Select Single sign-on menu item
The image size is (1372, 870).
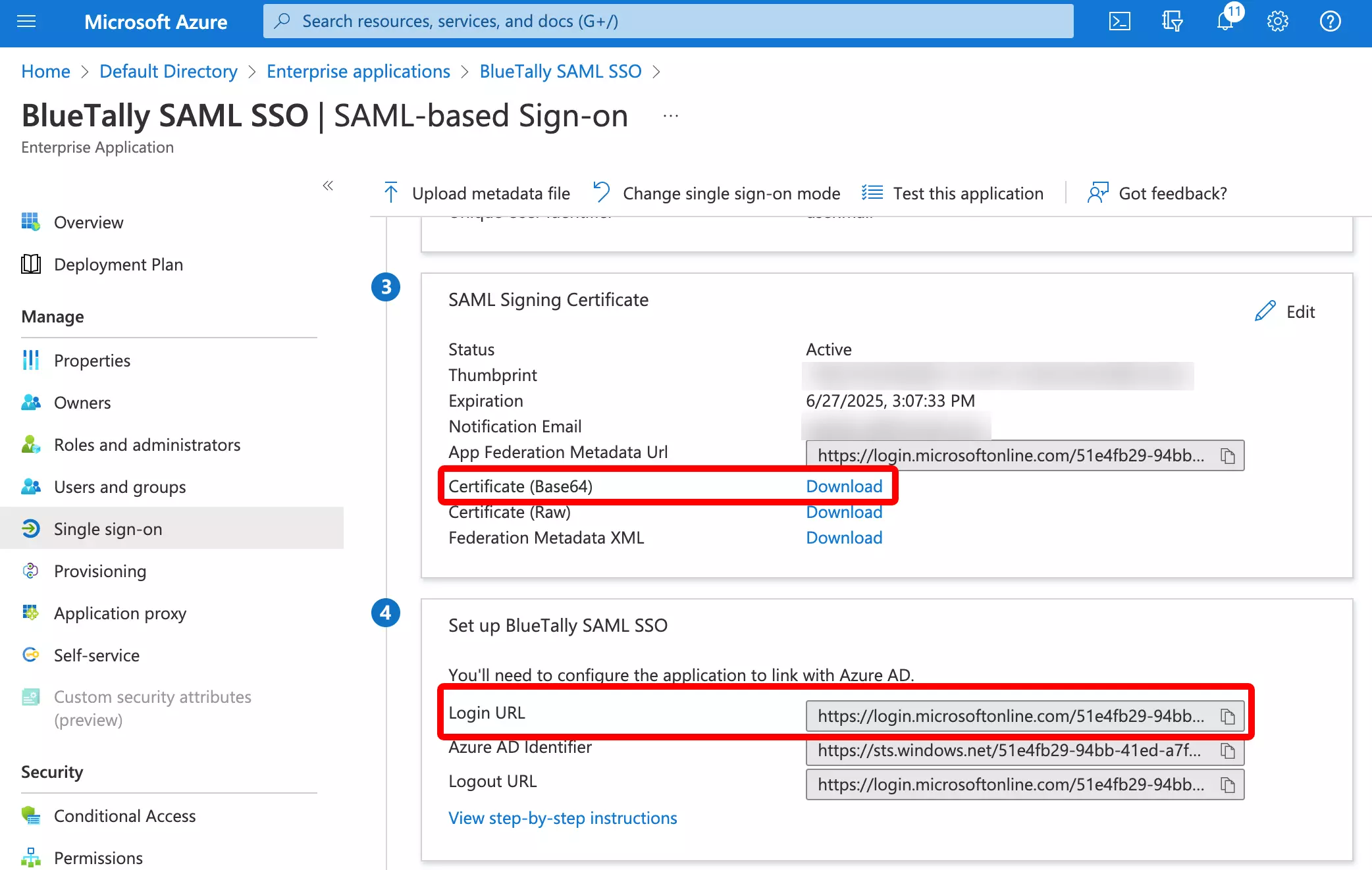171,528
